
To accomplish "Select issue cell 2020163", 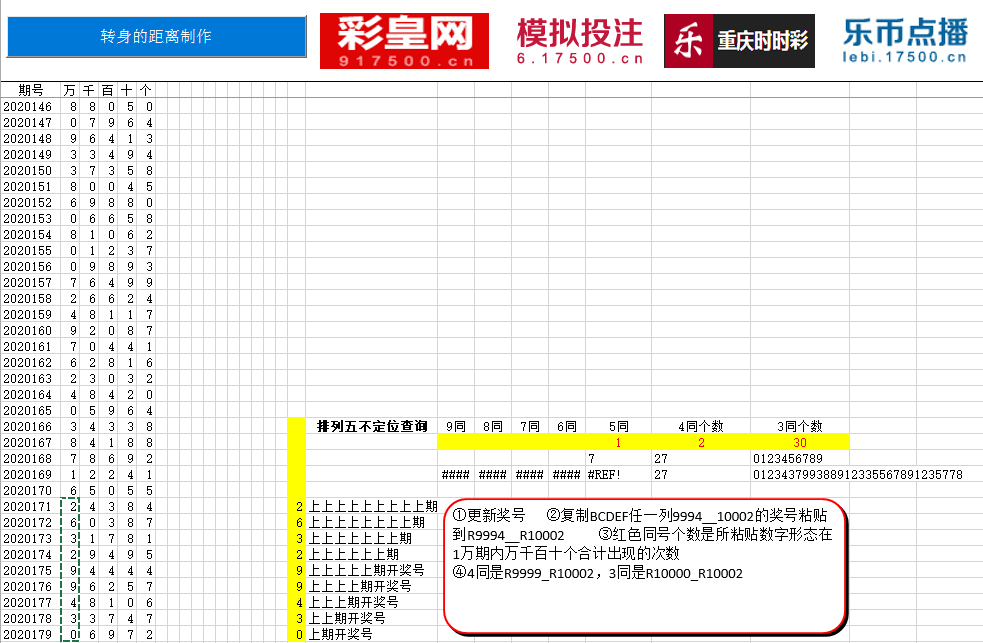I will (x=31, y=379).
